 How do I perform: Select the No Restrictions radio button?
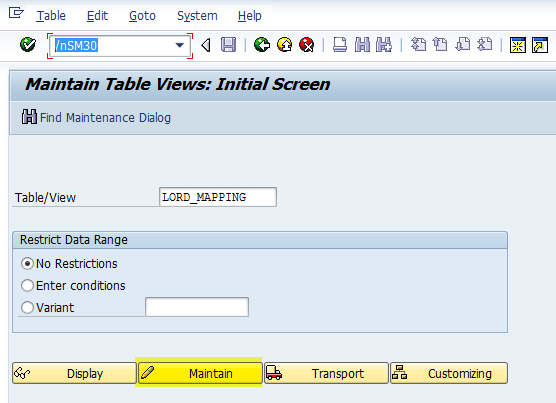pos(27,264)
